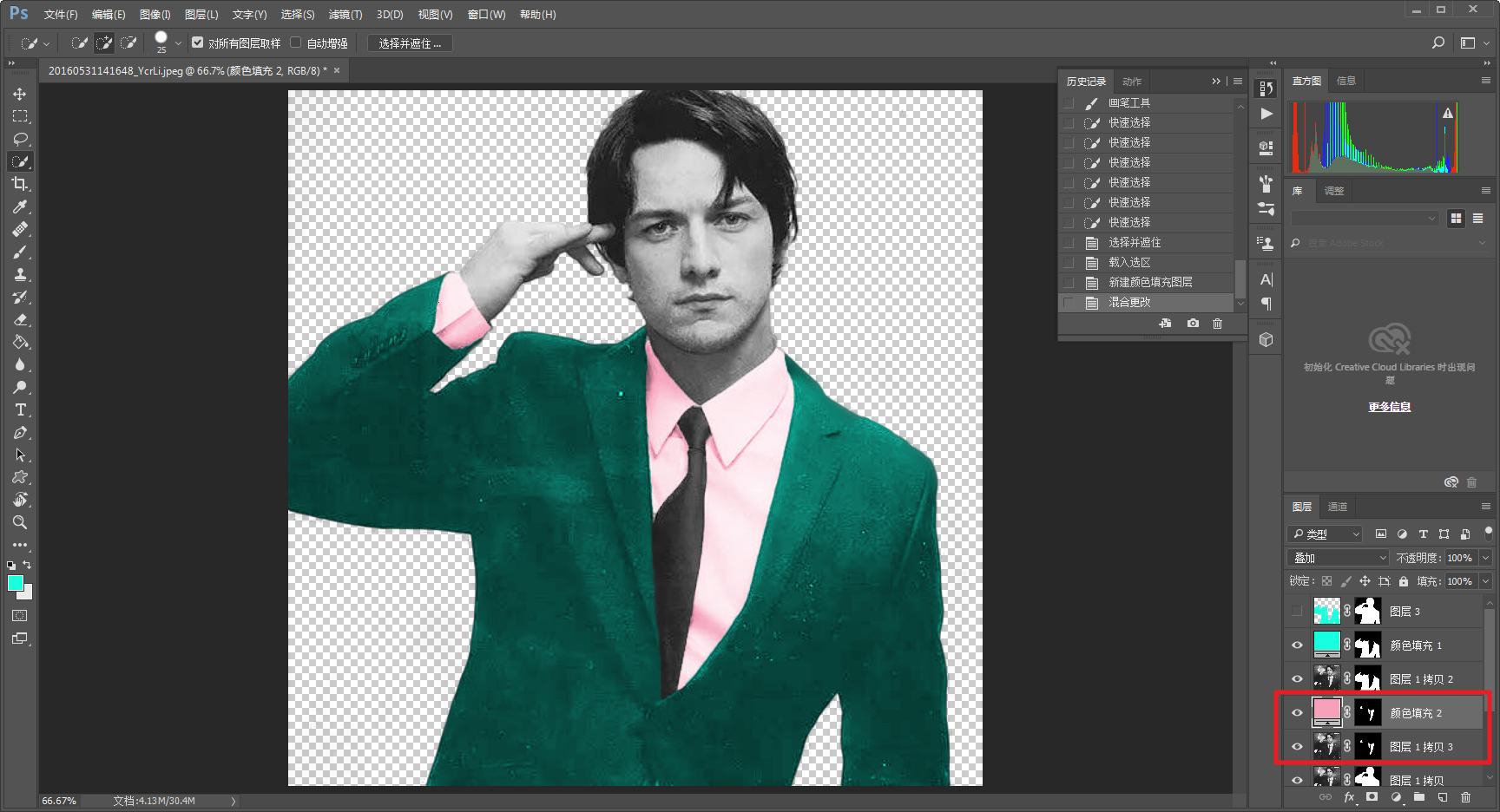Select the Pen tool
This screenshot has width=1500, height=812.
(x=19, y=432)
